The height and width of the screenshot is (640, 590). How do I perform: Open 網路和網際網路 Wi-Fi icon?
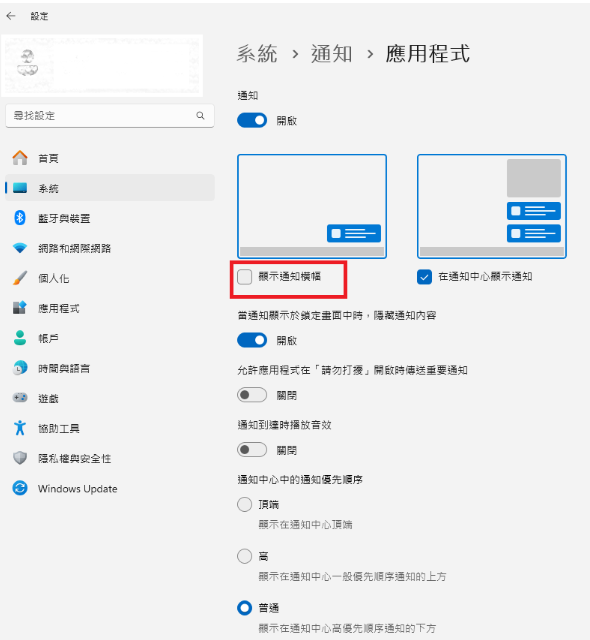(20, 248)
